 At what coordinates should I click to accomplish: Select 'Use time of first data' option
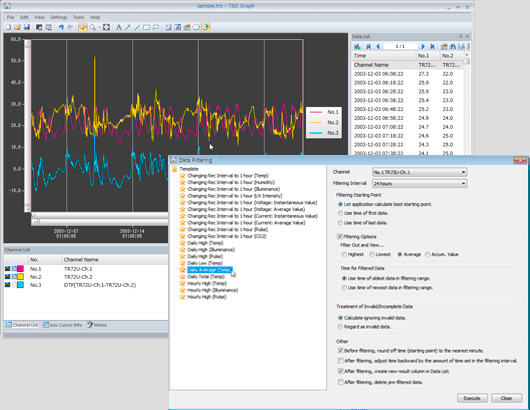click(x=340, y=213)
